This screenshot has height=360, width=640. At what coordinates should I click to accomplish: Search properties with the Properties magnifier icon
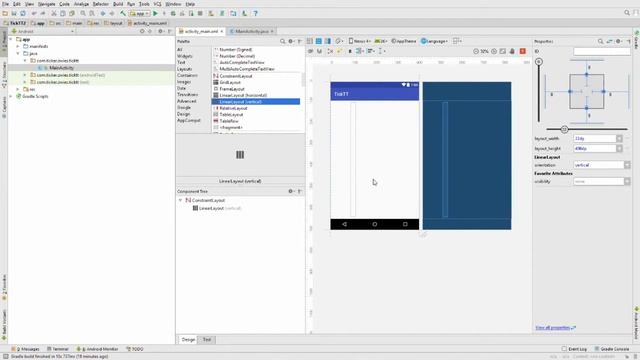(x=600, y=41)
